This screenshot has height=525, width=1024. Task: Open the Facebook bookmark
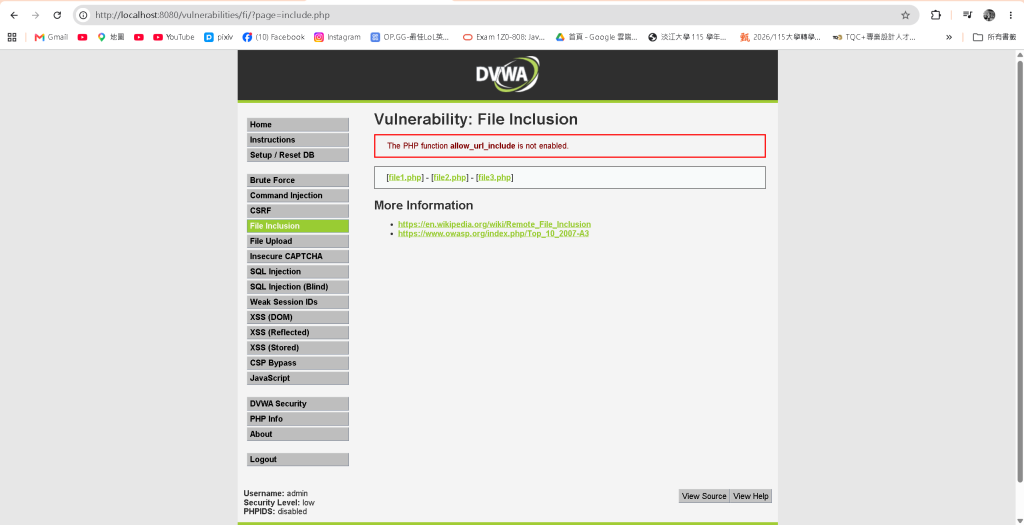pyautogui.click(x=273, y=37)
